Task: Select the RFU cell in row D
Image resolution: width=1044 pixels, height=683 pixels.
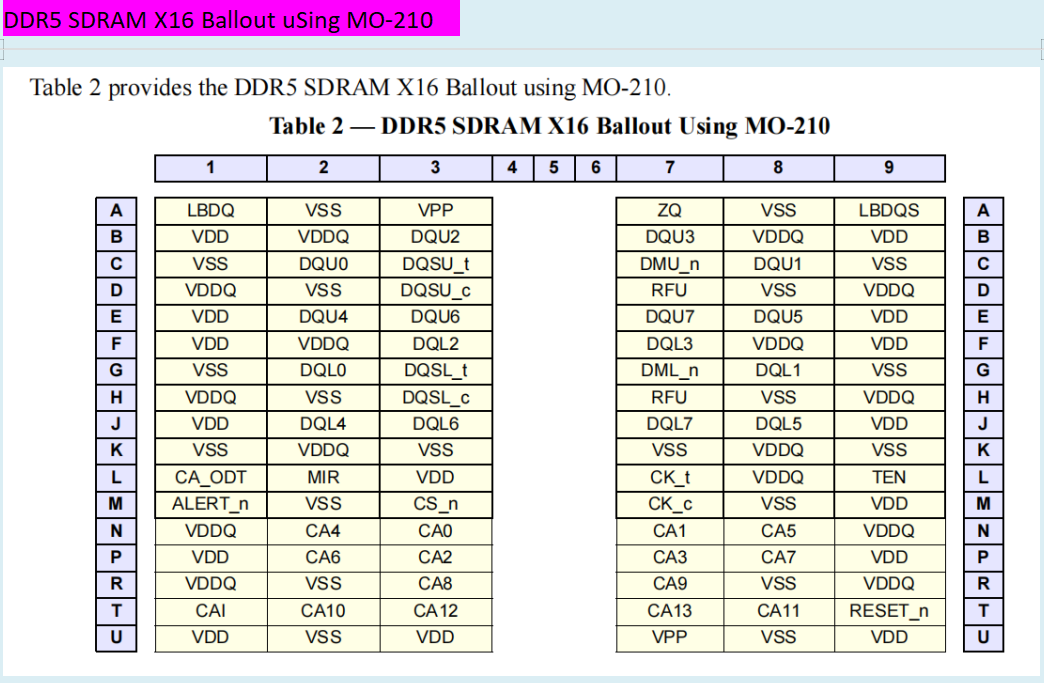Action: coord(669,290)
